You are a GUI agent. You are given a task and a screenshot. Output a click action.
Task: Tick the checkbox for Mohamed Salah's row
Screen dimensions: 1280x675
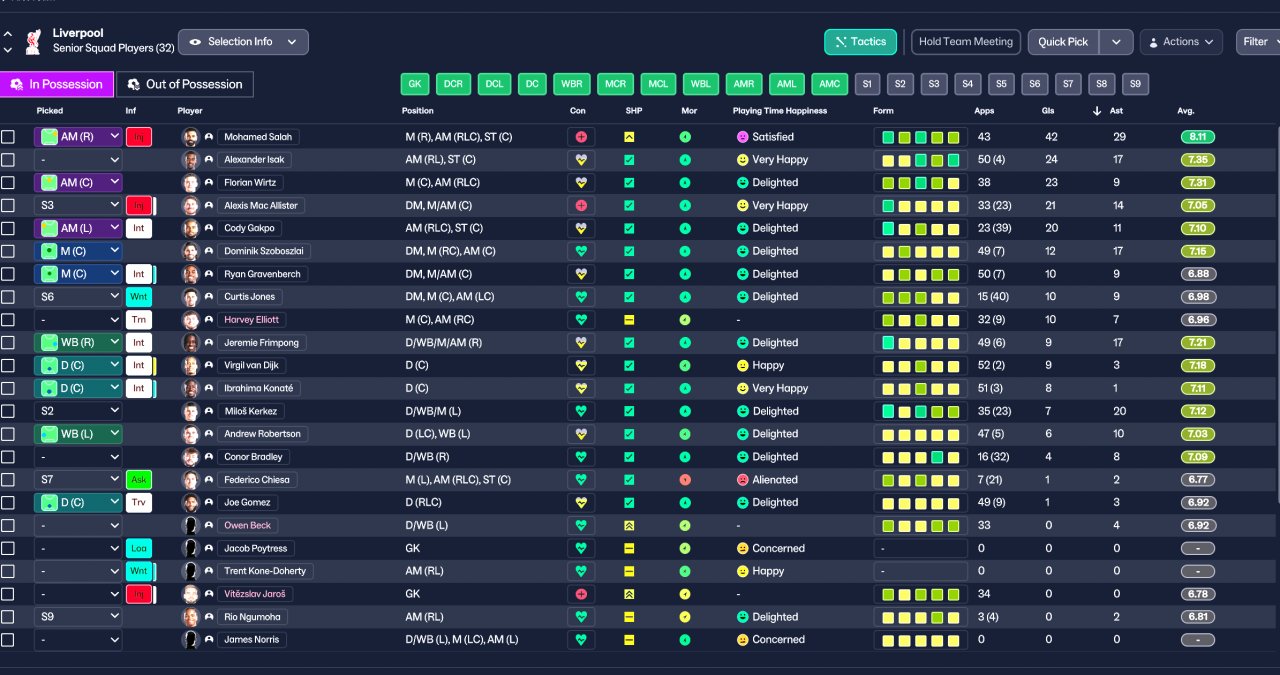pos(8,137)
